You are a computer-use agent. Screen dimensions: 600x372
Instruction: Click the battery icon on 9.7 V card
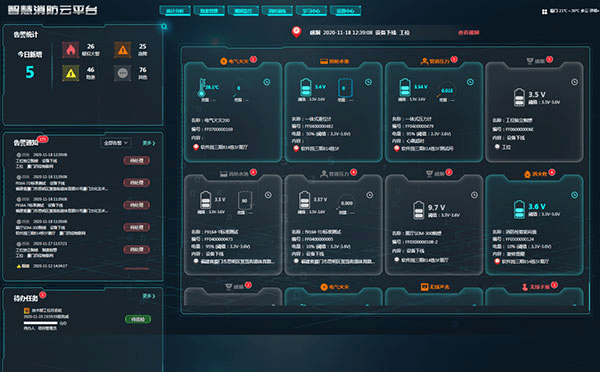[419, 210]
